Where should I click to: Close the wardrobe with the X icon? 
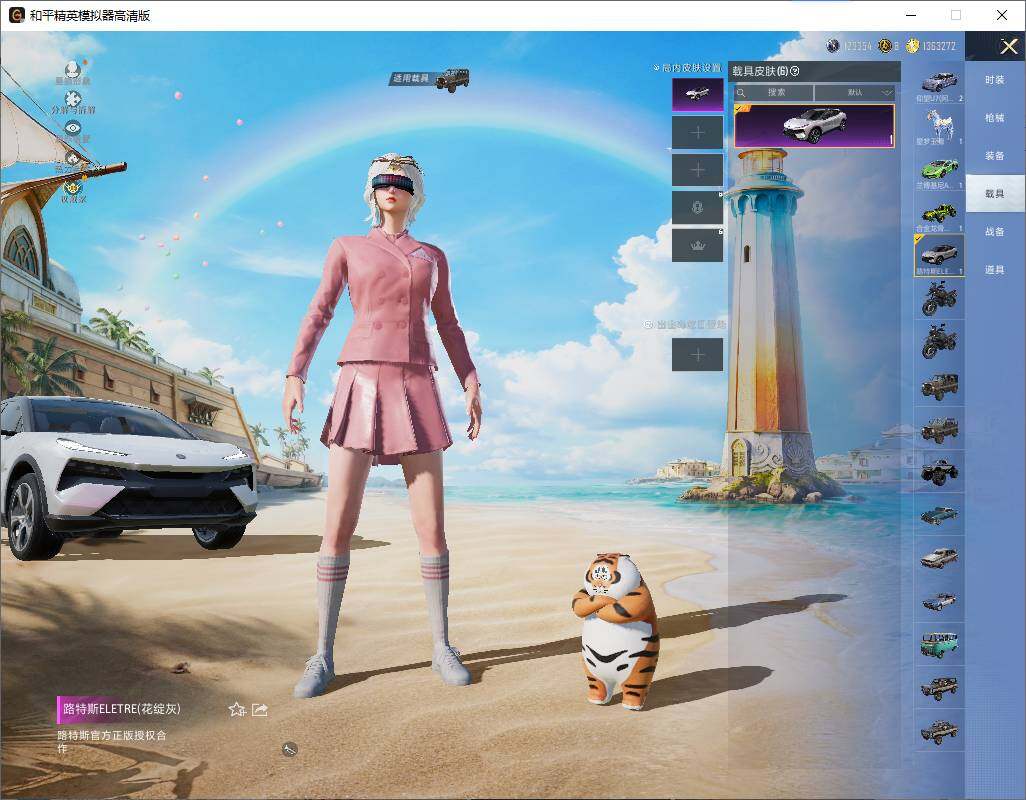[1008, 46]
